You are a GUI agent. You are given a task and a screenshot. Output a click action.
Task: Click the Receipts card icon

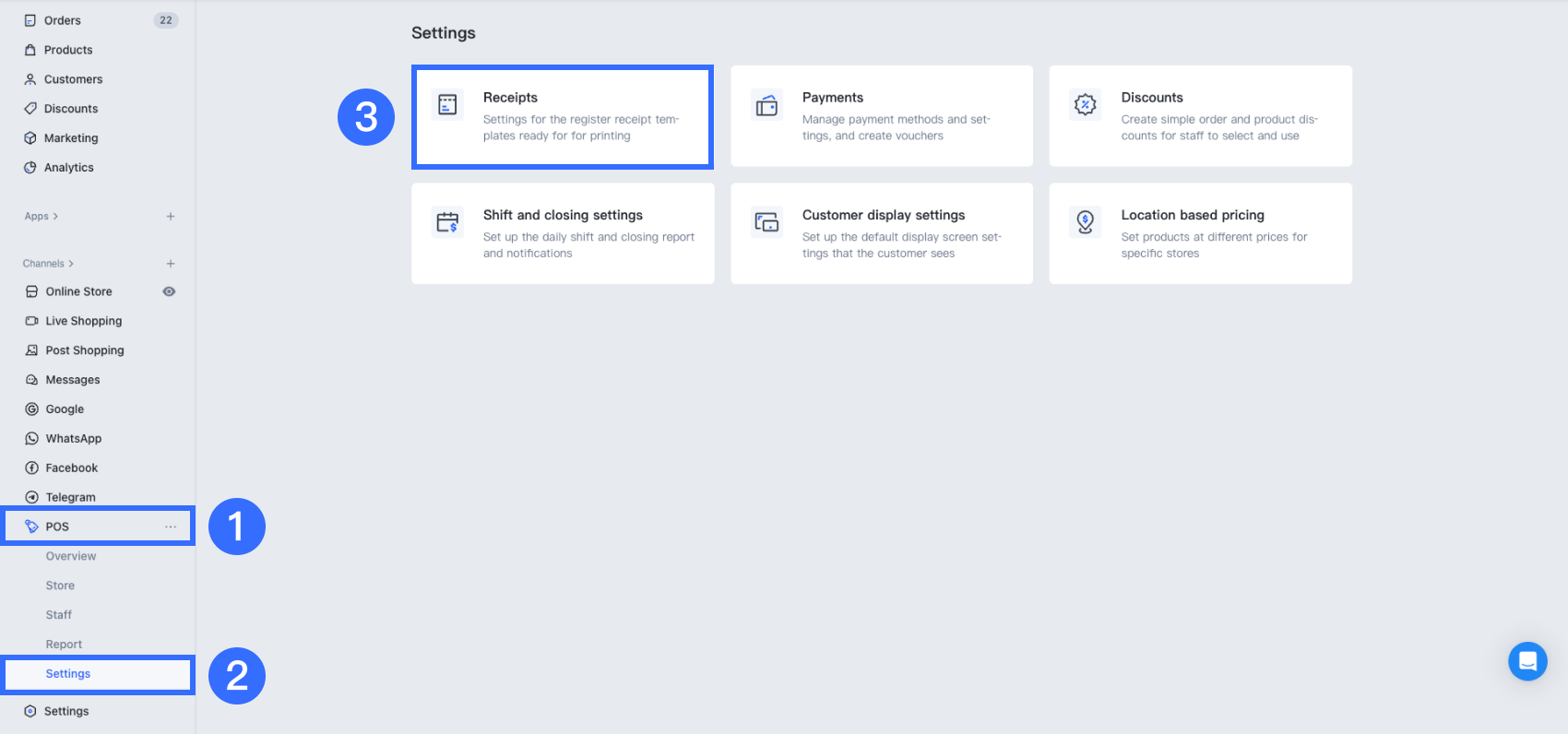point(447,105)
